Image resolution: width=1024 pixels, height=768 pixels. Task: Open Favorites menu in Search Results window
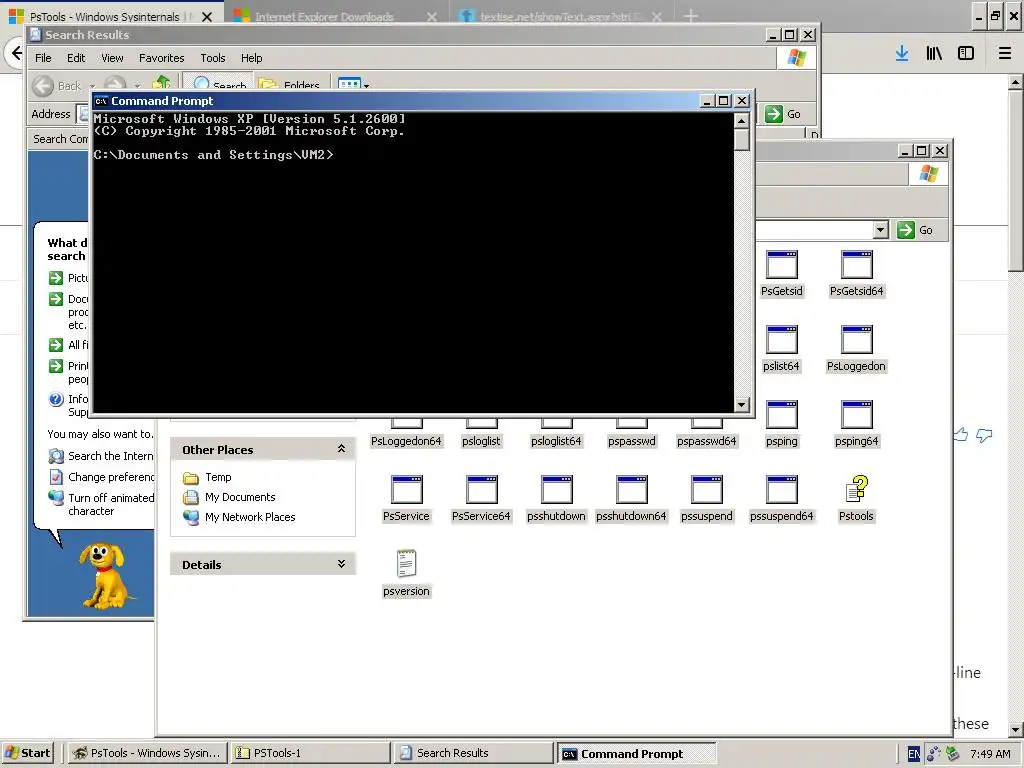point(161,58)
